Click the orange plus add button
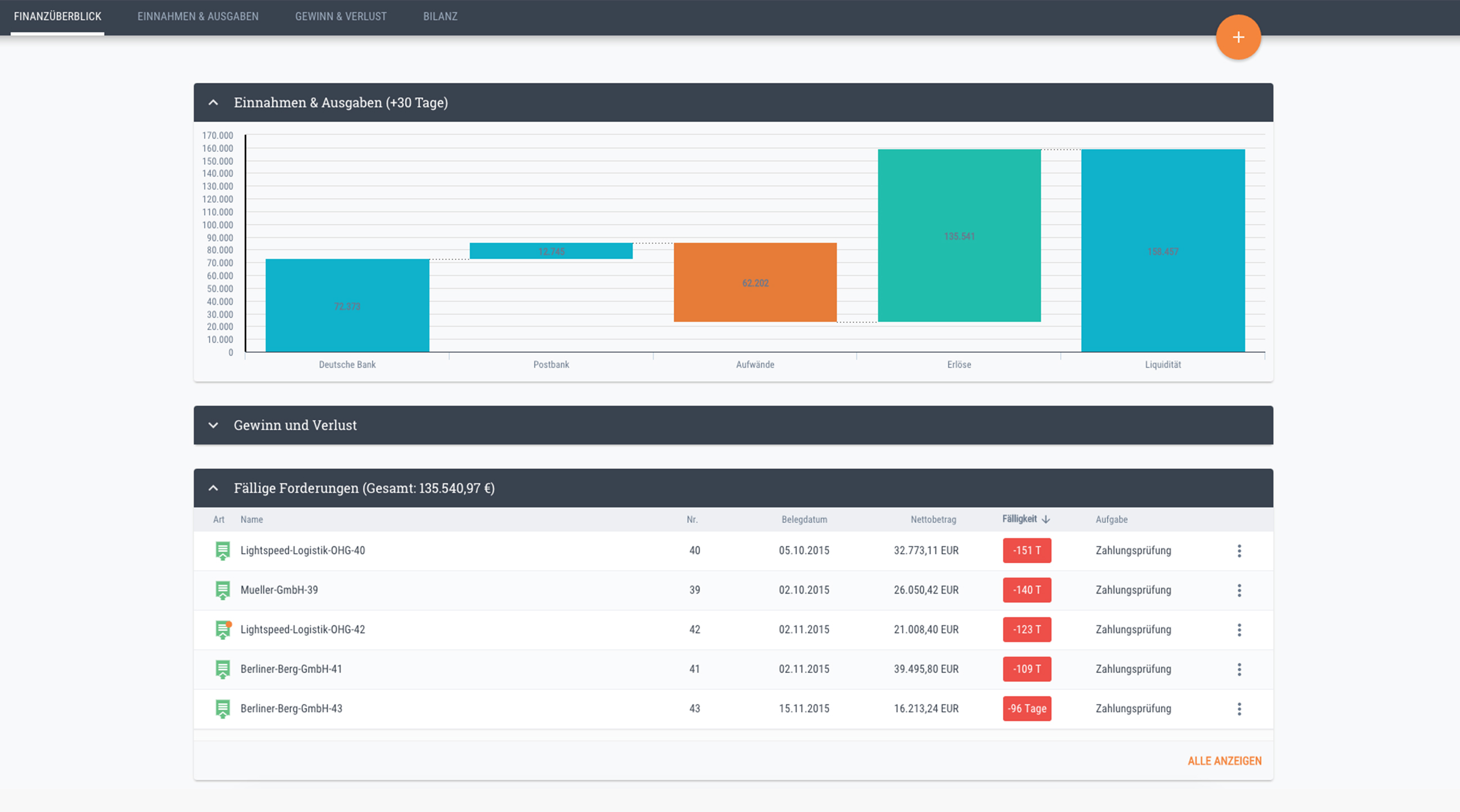The height and width of the screenshot is (812, 1460). 1238,37
